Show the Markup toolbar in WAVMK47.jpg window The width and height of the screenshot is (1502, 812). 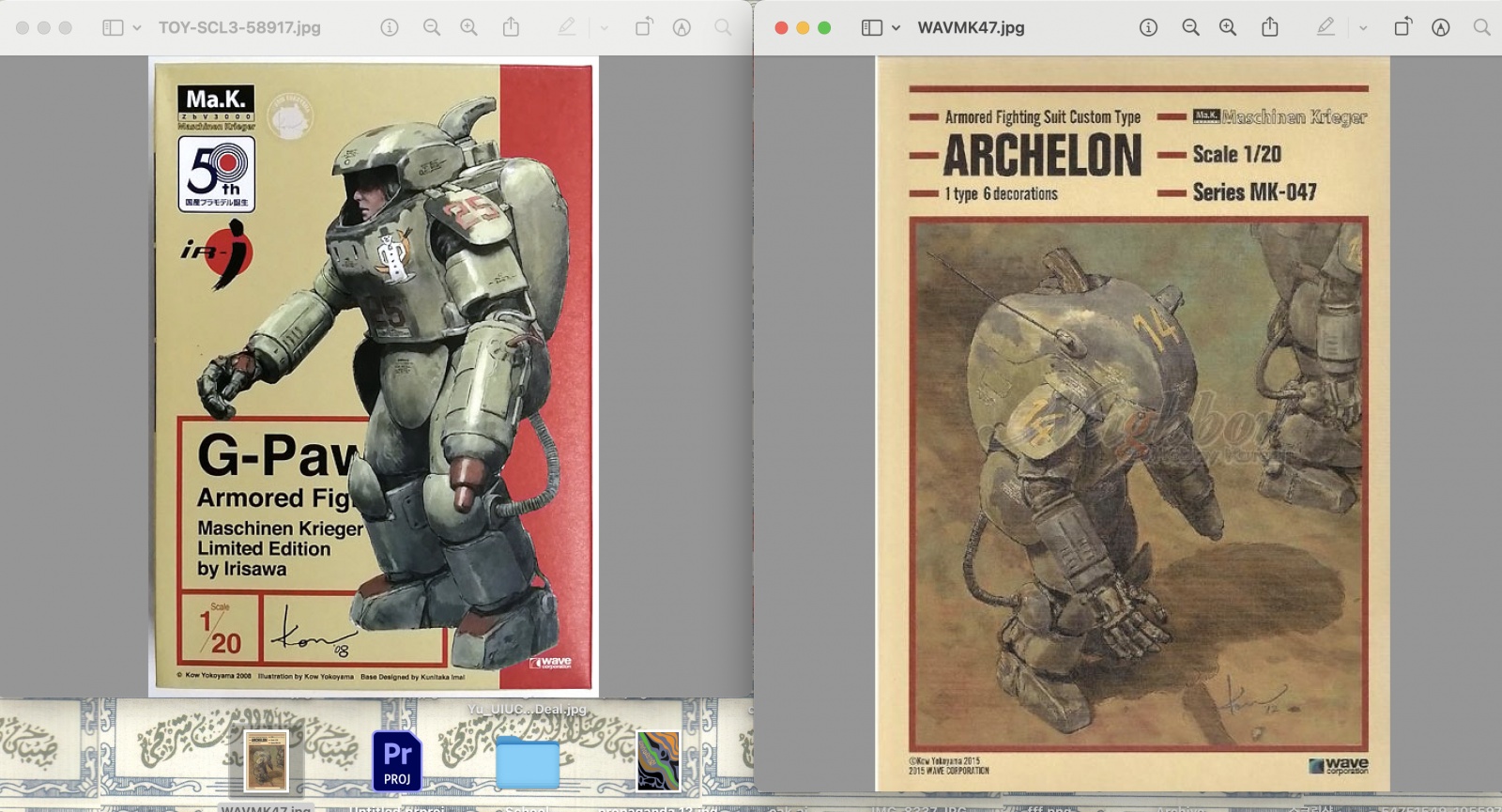(1441, 28)
